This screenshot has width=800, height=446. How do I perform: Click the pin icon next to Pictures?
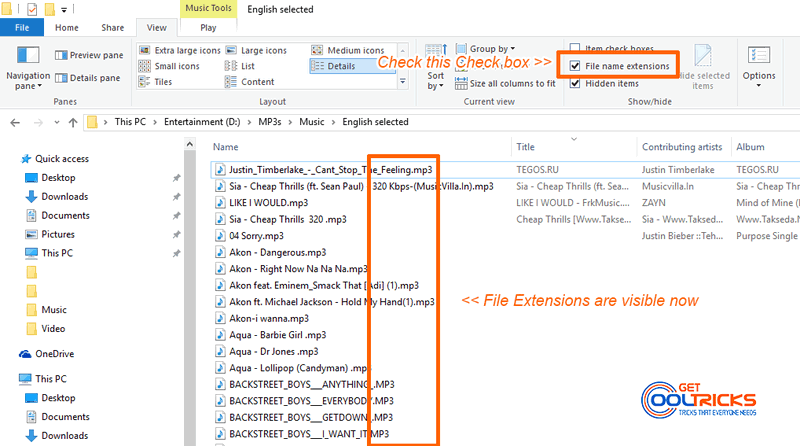coord(176,235)
